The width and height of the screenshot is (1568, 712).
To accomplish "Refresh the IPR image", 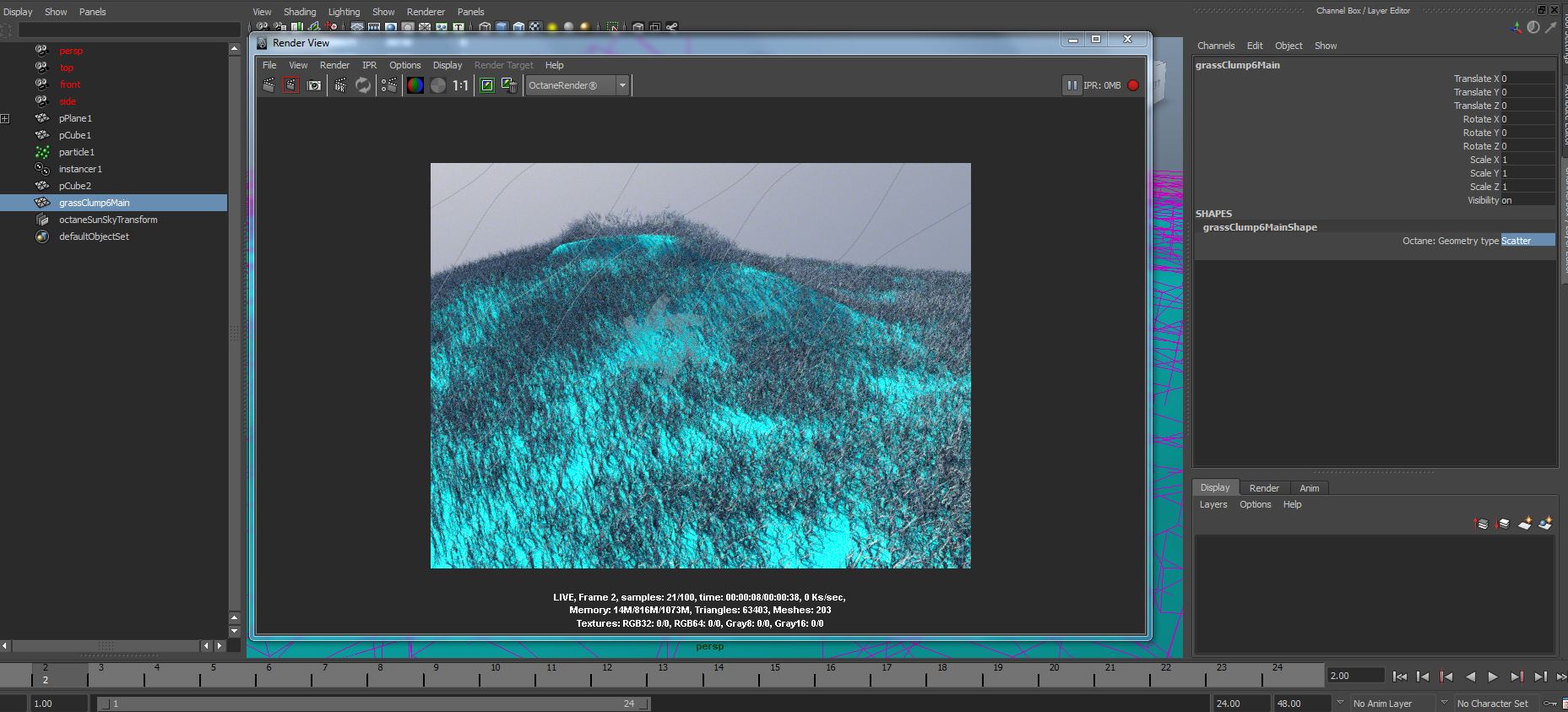I will (363, 85).
